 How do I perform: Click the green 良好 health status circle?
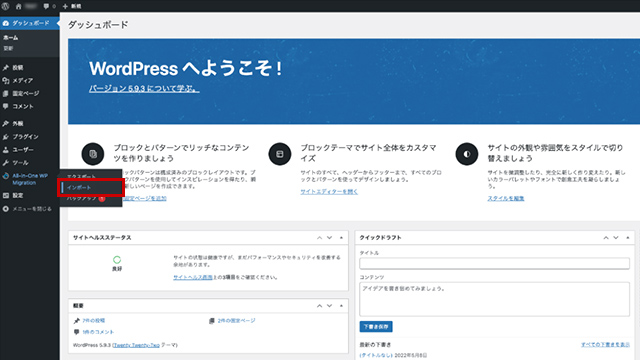tap(117, 260)
